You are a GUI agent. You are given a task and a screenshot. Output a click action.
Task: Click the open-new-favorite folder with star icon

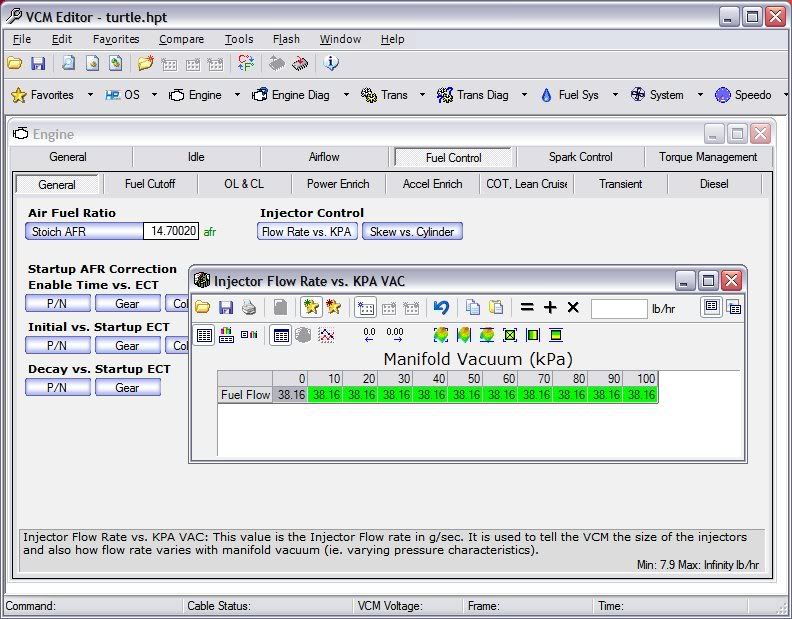coord(145,63)
